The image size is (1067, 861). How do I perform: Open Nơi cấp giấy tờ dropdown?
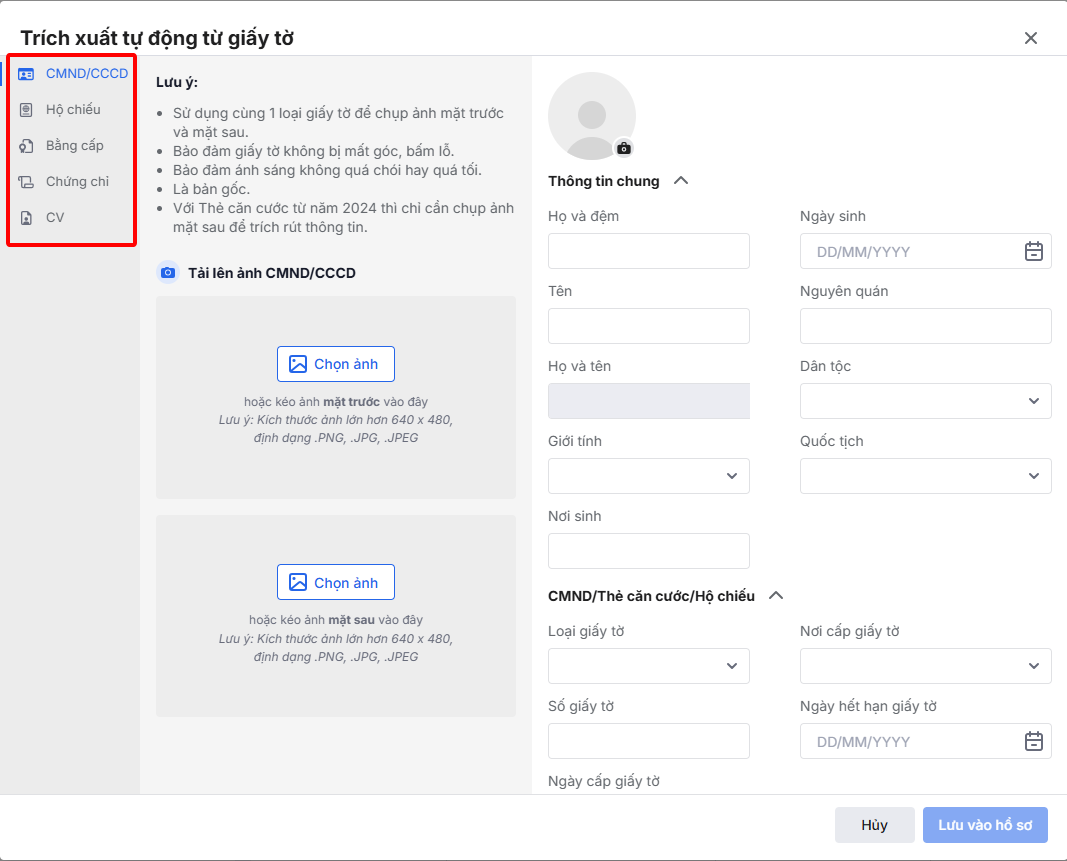click(x=925, y=666)
